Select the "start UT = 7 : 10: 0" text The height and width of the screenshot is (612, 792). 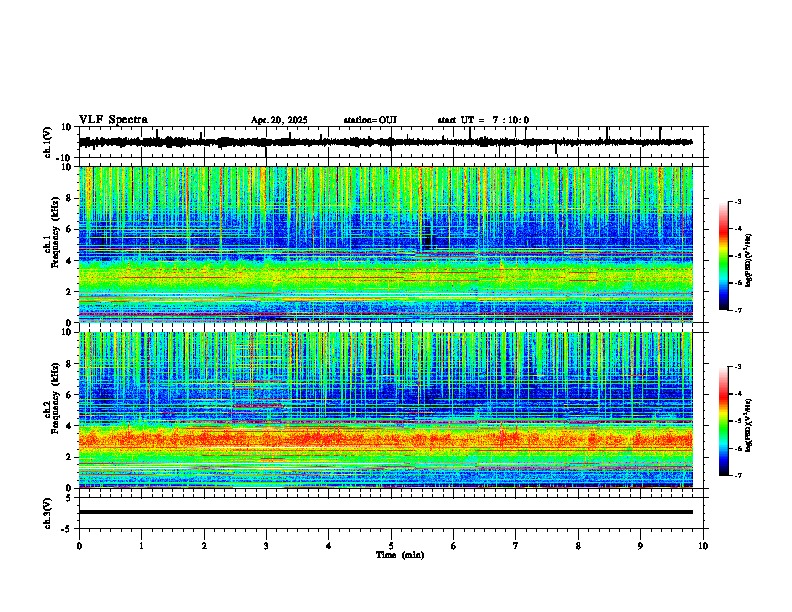click(x=483, y=120)
